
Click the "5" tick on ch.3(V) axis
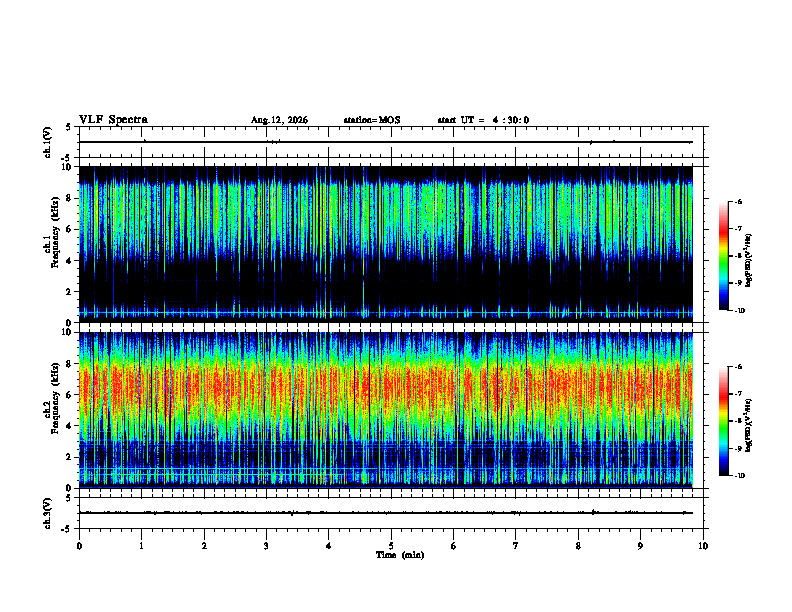[x=68, y=498]
